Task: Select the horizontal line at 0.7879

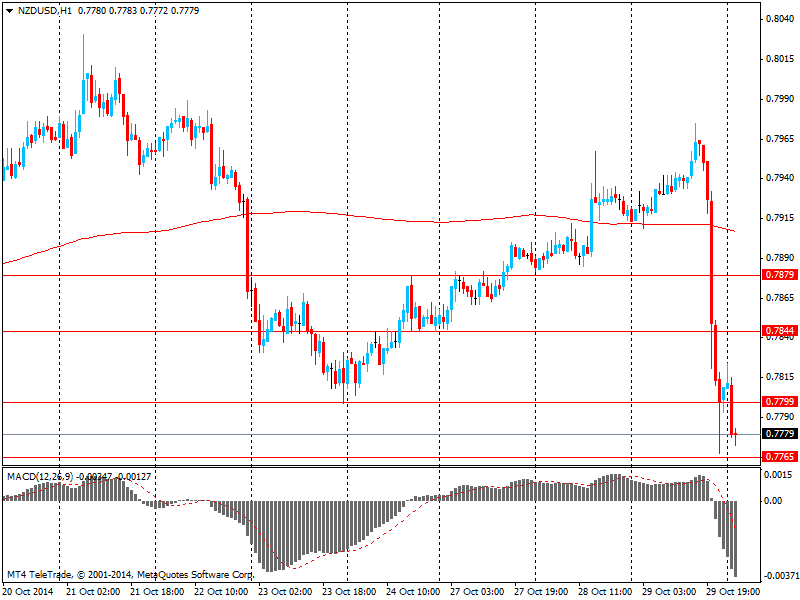Action: pos(381,276)
